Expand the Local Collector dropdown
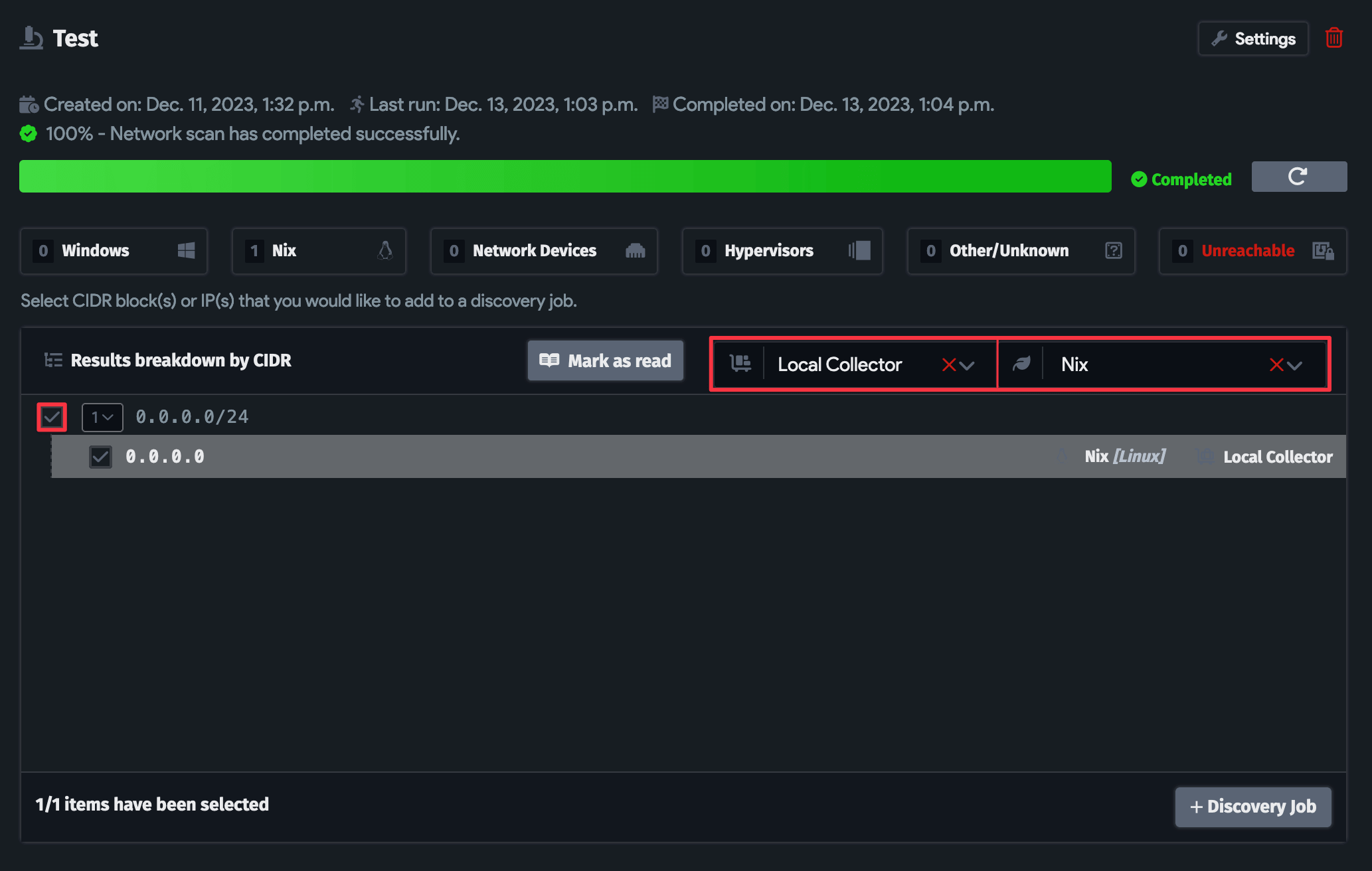Image resolution: width=1372 pixels, height=871 pixels. (968, 364)
